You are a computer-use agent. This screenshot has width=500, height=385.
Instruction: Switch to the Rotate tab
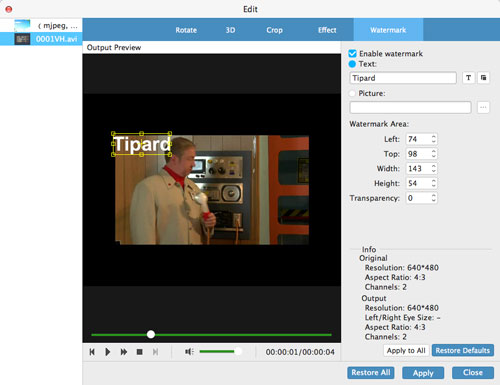(x=186, y=30)
